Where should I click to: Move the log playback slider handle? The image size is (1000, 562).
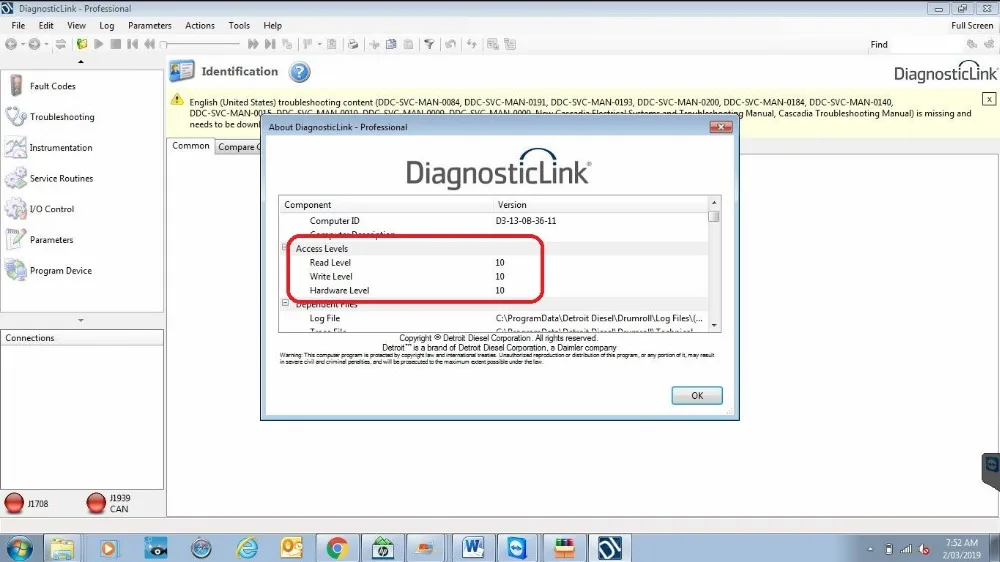tap(164, 44)
